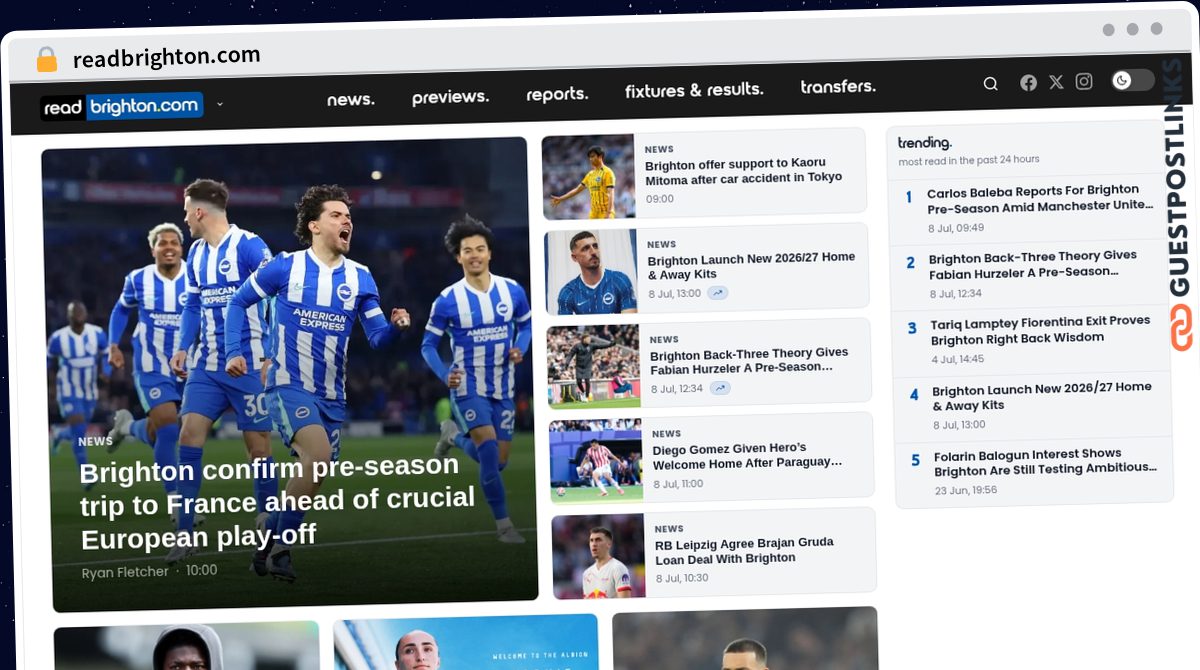
Task: Open the X (Twitter) icon
Action: tap(1056, 82)
